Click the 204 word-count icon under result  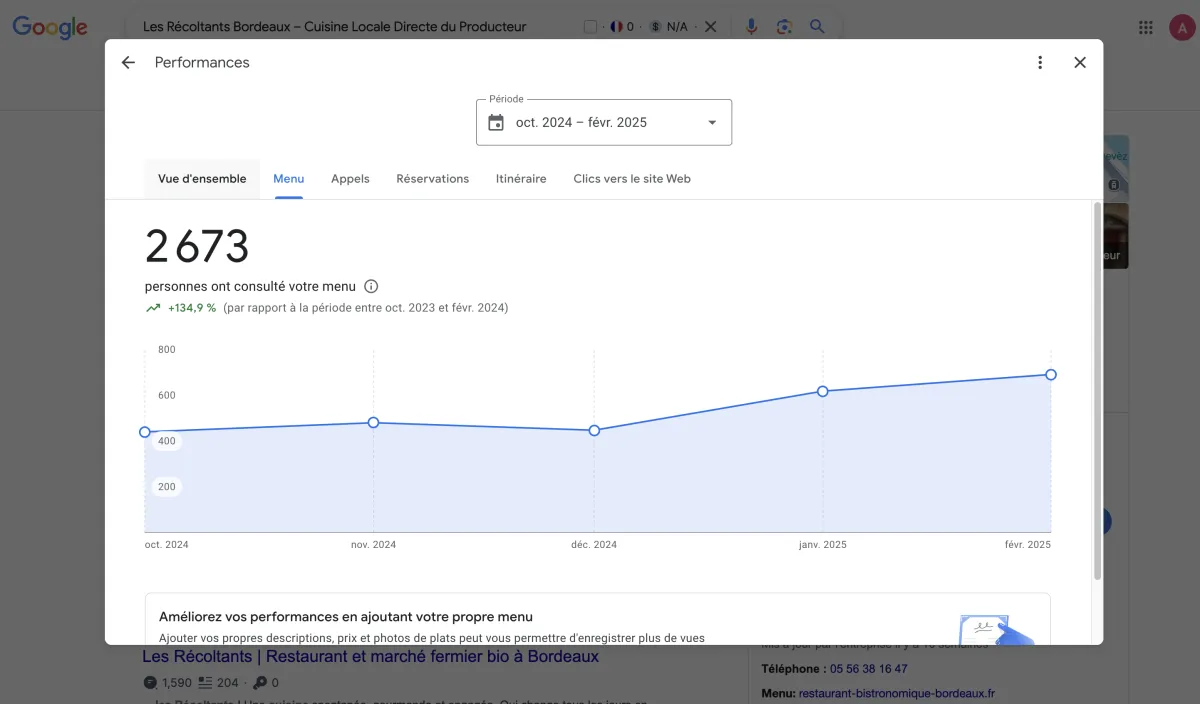click(x=206, y=683)
